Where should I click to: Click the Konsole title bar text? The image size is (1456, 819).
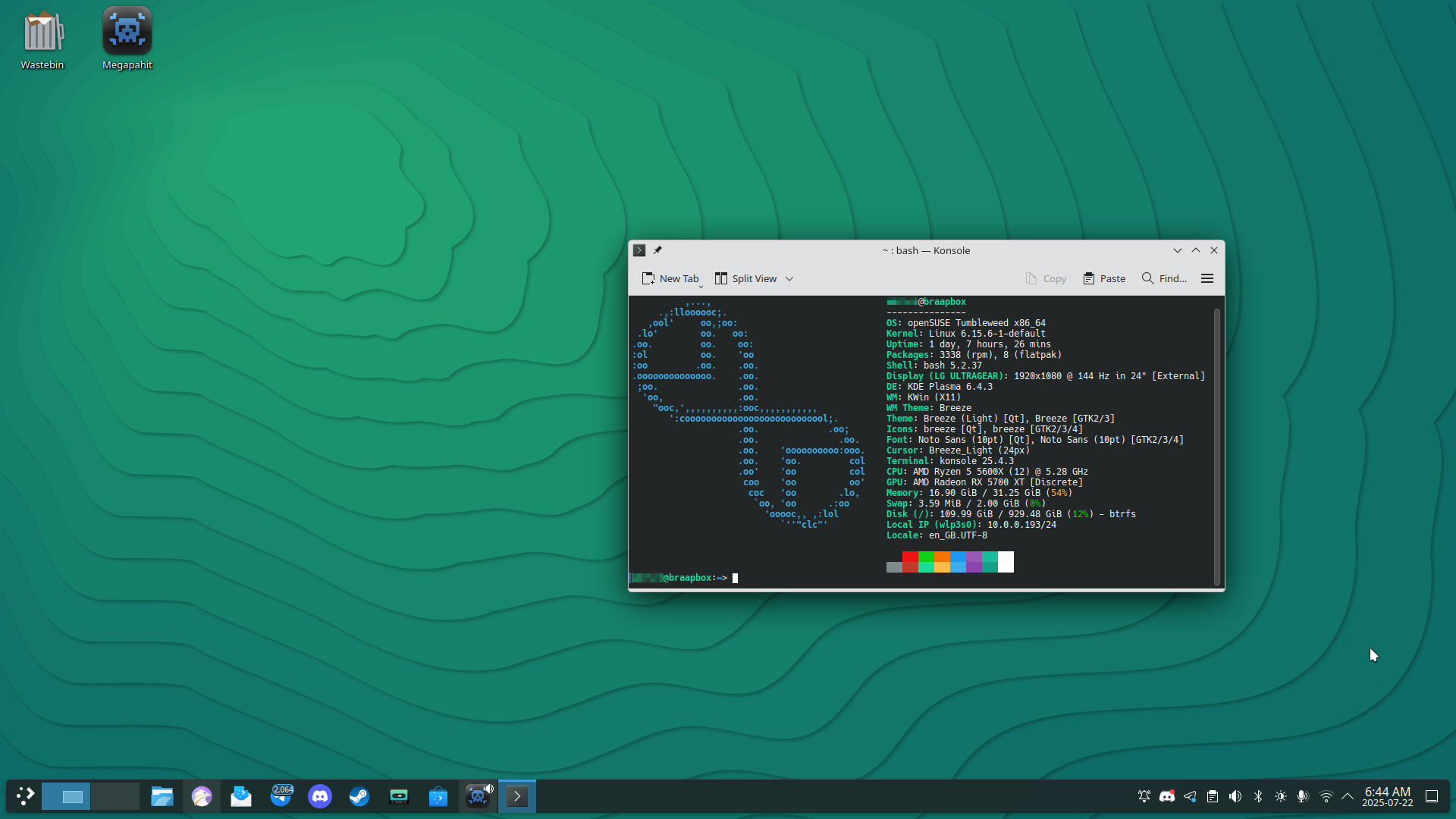coord(926,250)
